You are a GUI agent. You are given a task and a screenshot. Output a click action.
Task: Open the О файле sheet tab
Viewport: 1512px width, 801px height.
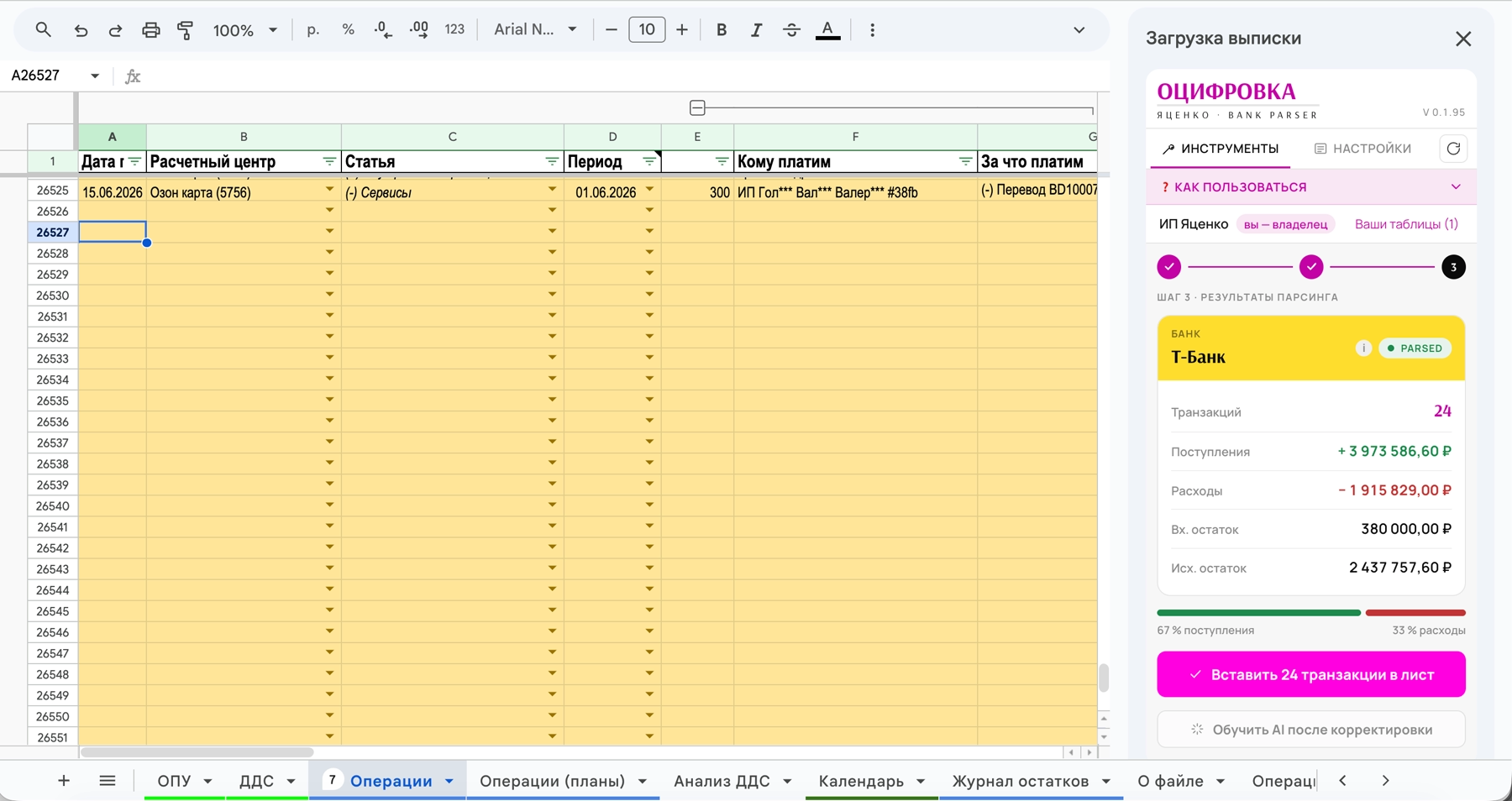pyautogui.click(x=1170, y=781)
